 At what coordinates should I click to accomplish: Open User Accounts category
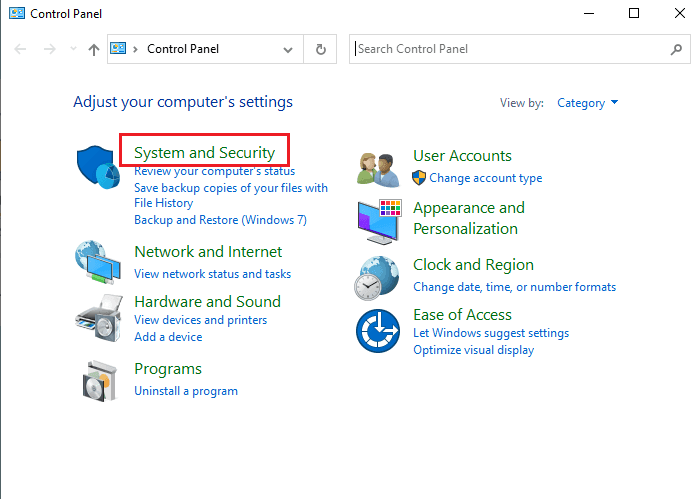[x=462, y=156]
